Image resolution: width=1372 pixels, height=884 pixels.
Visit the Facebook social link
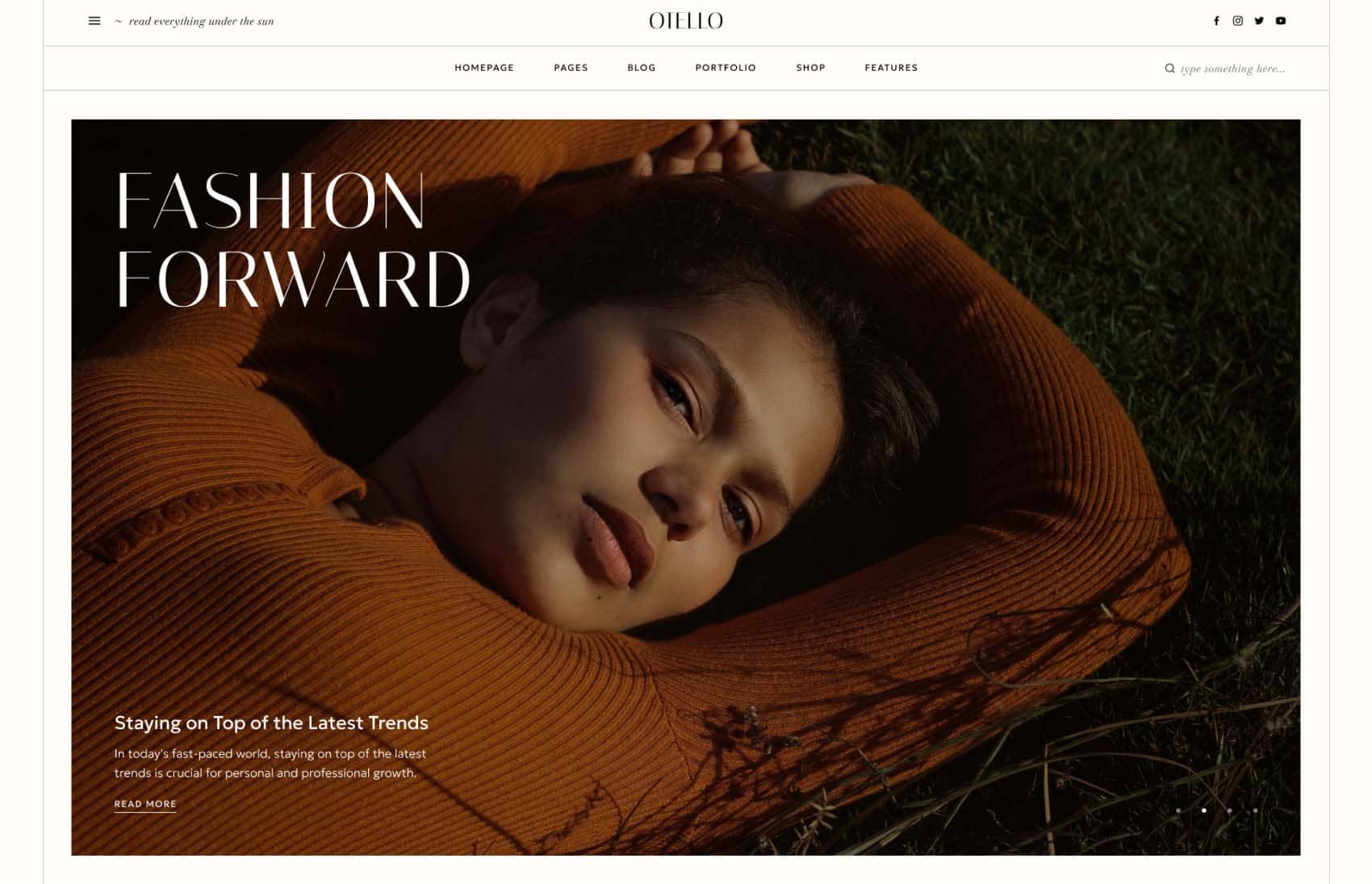pos(1216,21)
